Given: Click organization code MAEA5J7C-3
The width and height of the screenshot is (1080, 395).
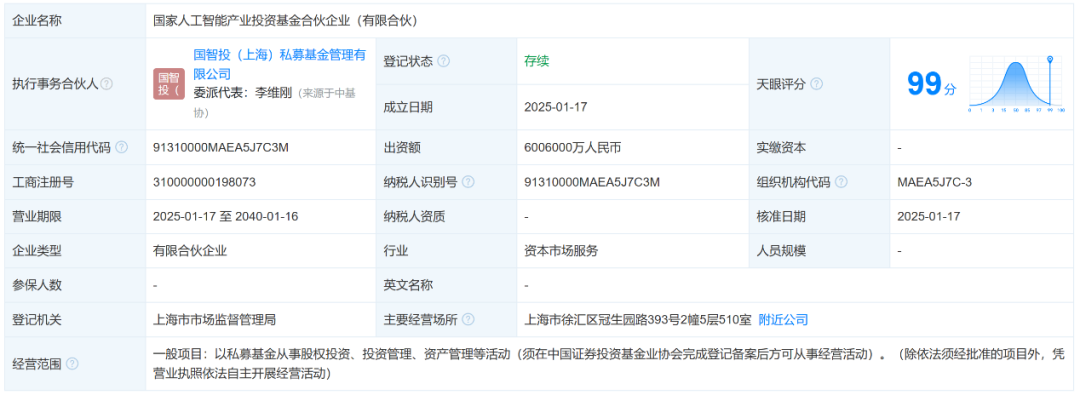Looking at the screenshot, I should pyautogui.click(x=935, y=182).
